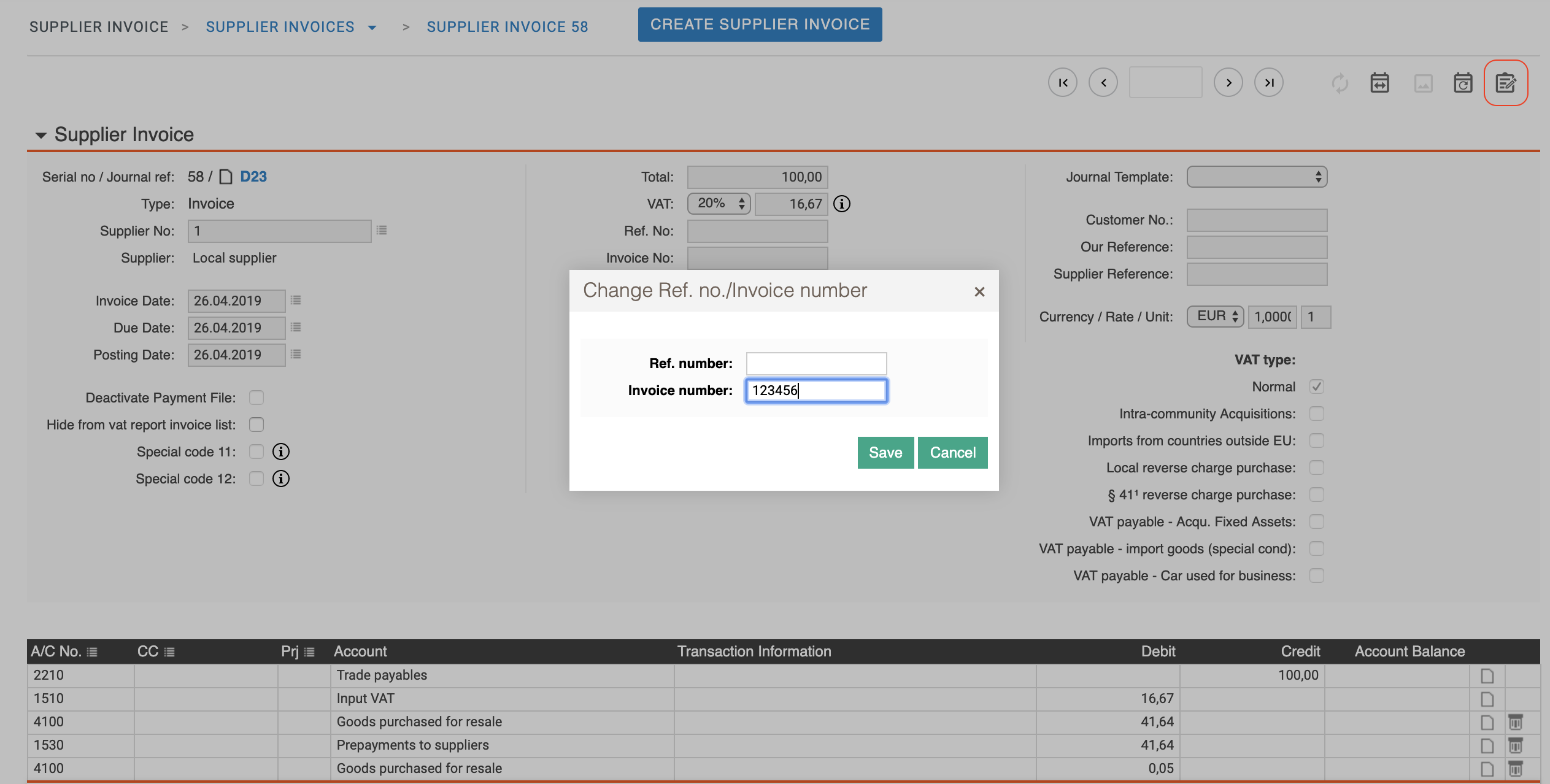
Task: Jump to last invoice record
Action: coord(1269,83)
